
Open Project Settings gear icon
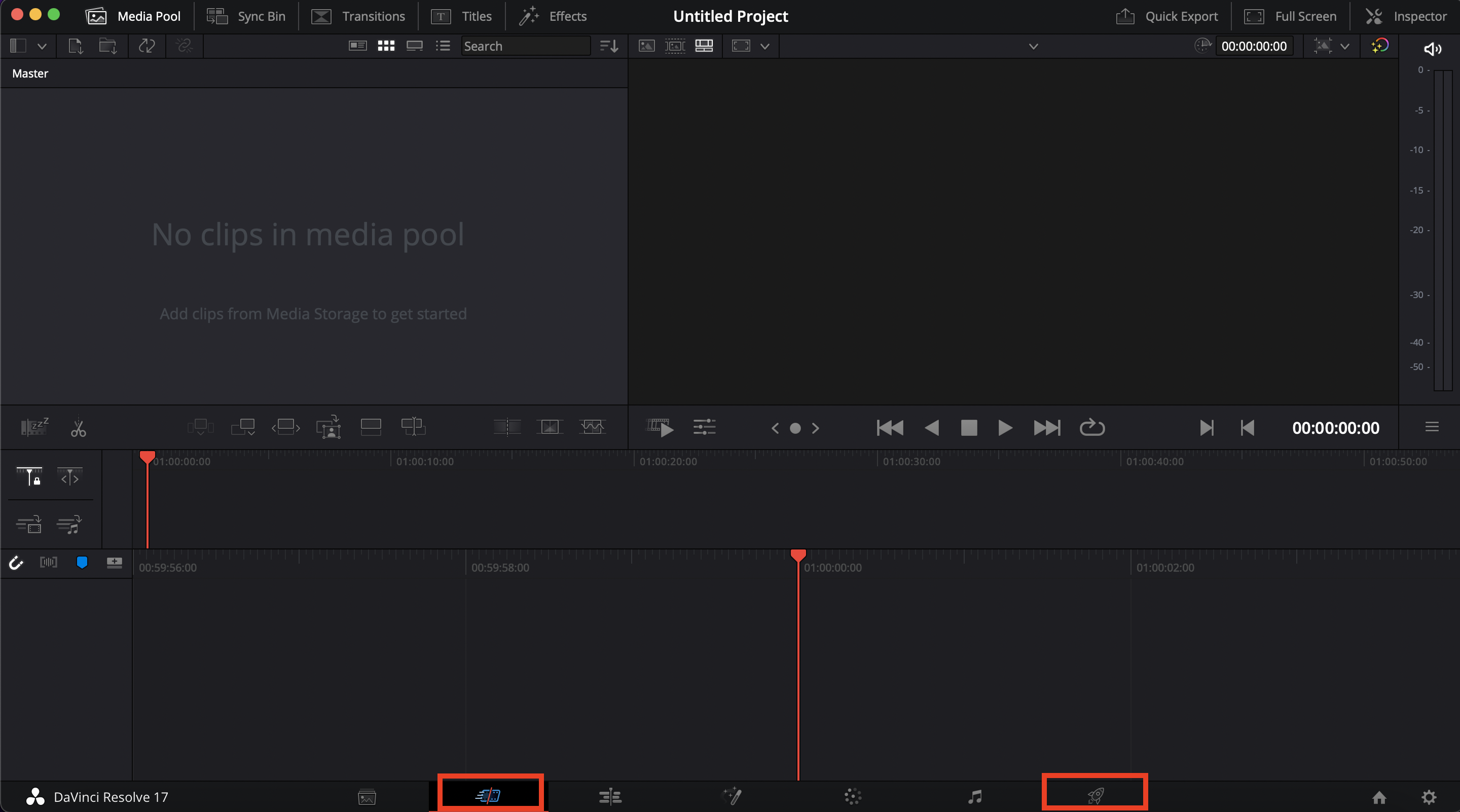point(1429,797)
